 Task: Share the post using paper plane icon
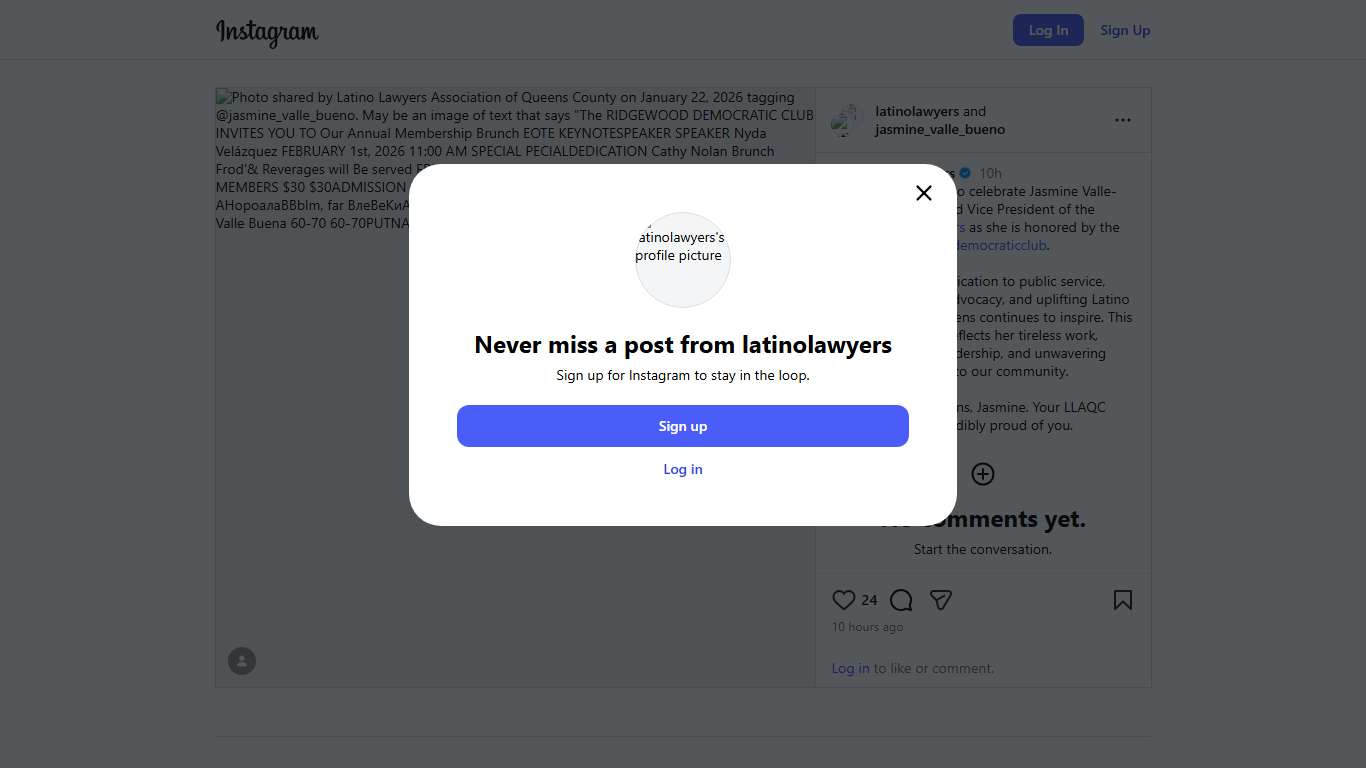[x=940, y=600]
